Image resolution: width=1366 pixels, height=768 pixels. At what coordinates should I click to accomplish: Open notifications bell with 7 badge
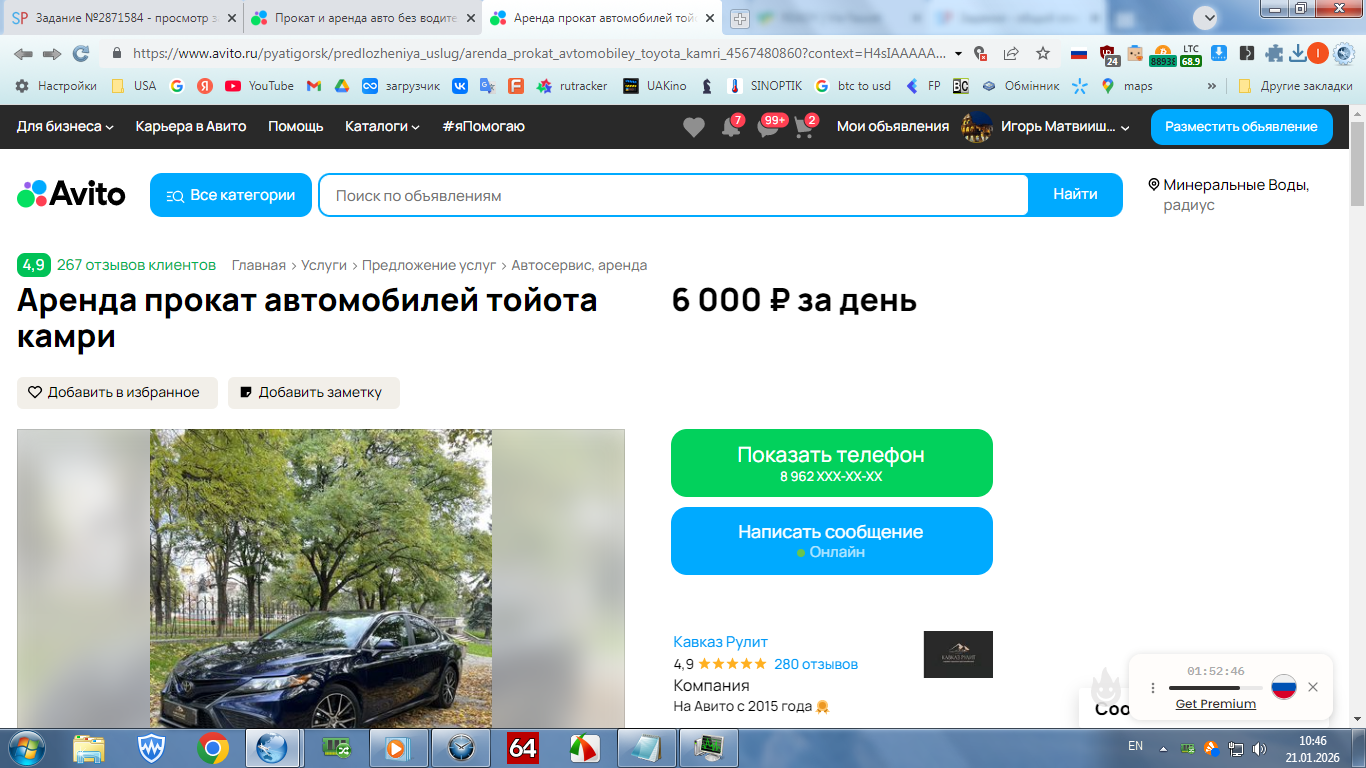click(731, 127)
